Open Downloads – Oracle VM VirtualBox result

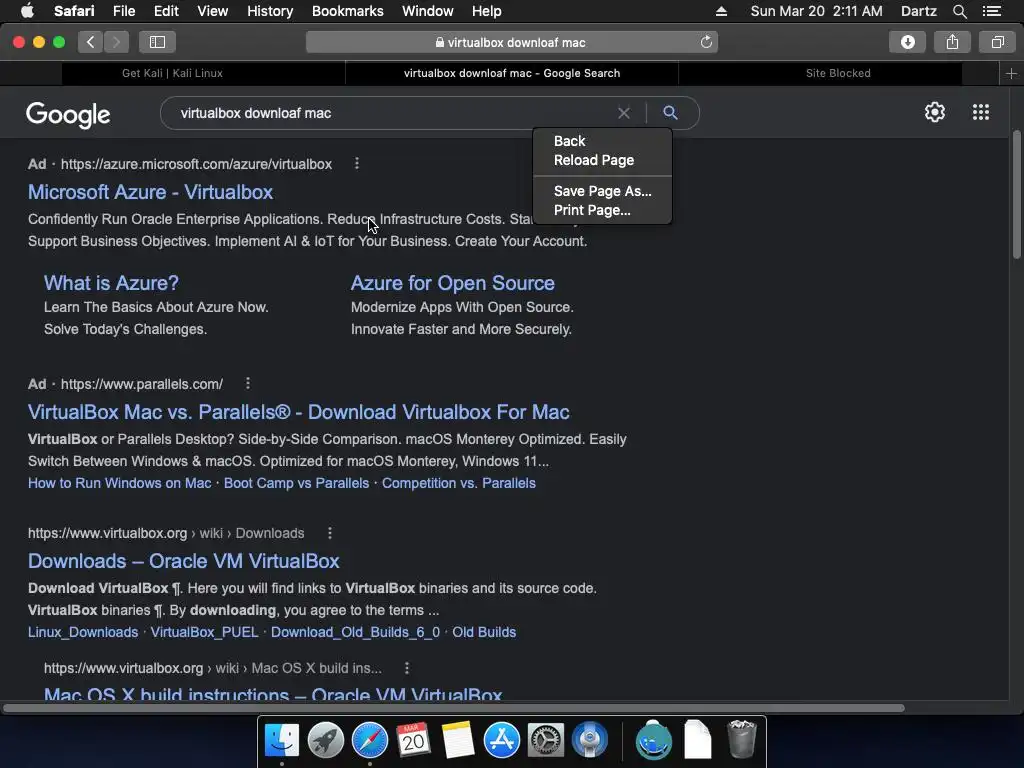click(x=184, y=561)
